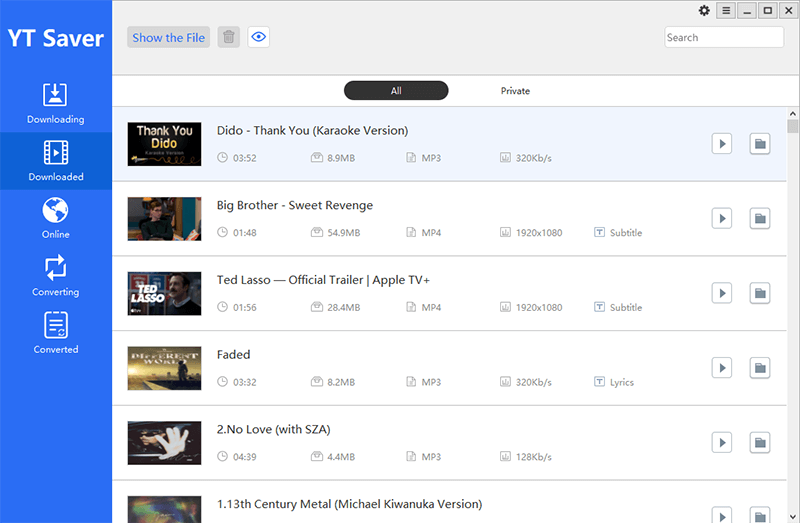The image size is (800, 523).
Task: Open the Downloaded section
Action: tap(56, 161)
